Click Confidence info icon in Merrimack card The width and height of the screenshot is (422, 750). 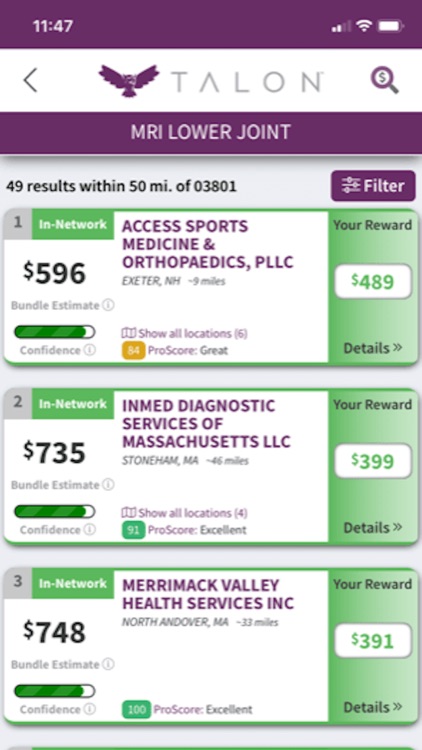click(89, 709)
